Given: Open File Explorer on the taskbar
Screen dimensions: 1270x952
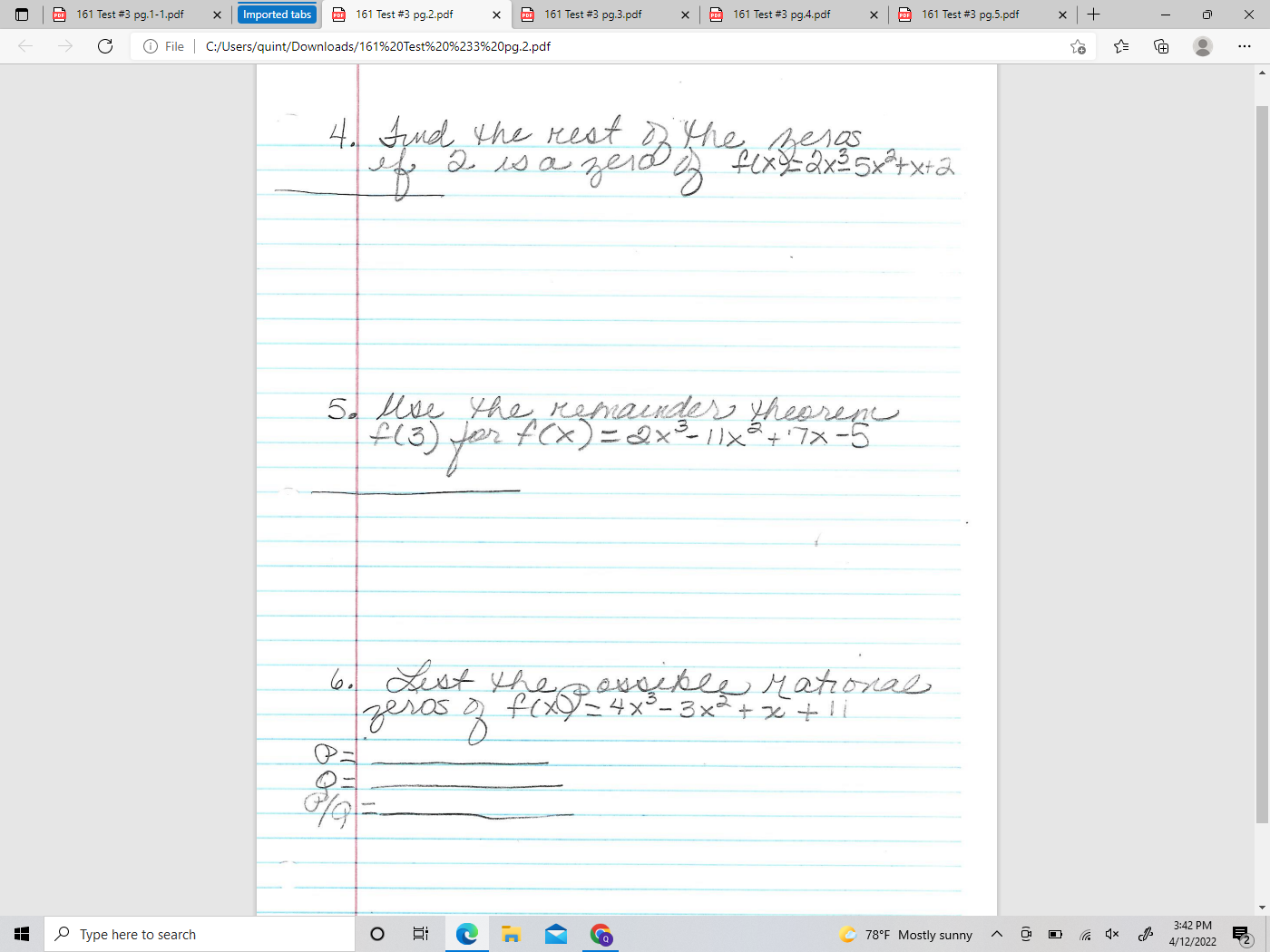Looking at the screenshot, I should coord(511,934).
